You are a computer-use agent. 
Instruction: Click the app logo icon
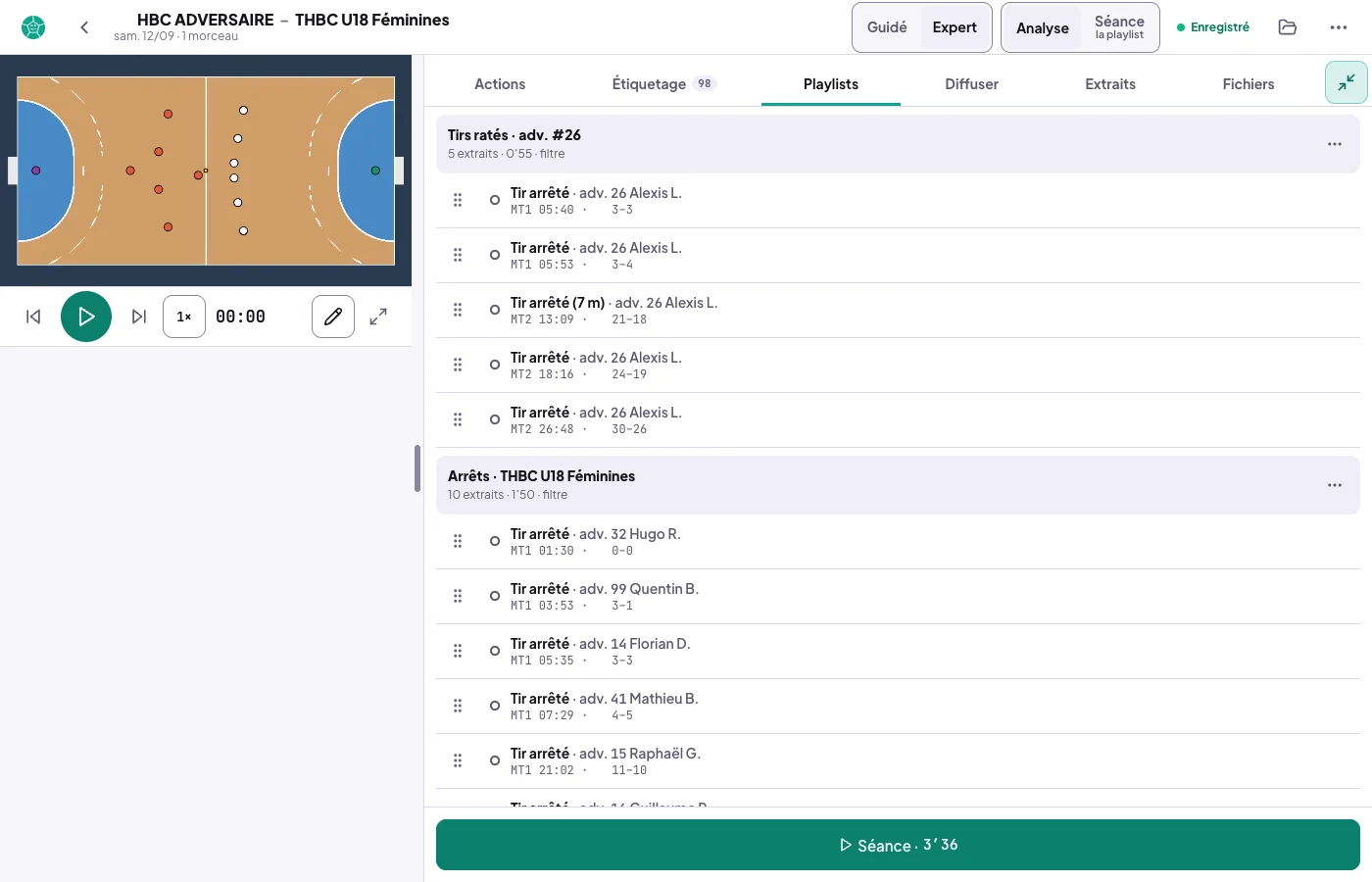click(33, 27)
